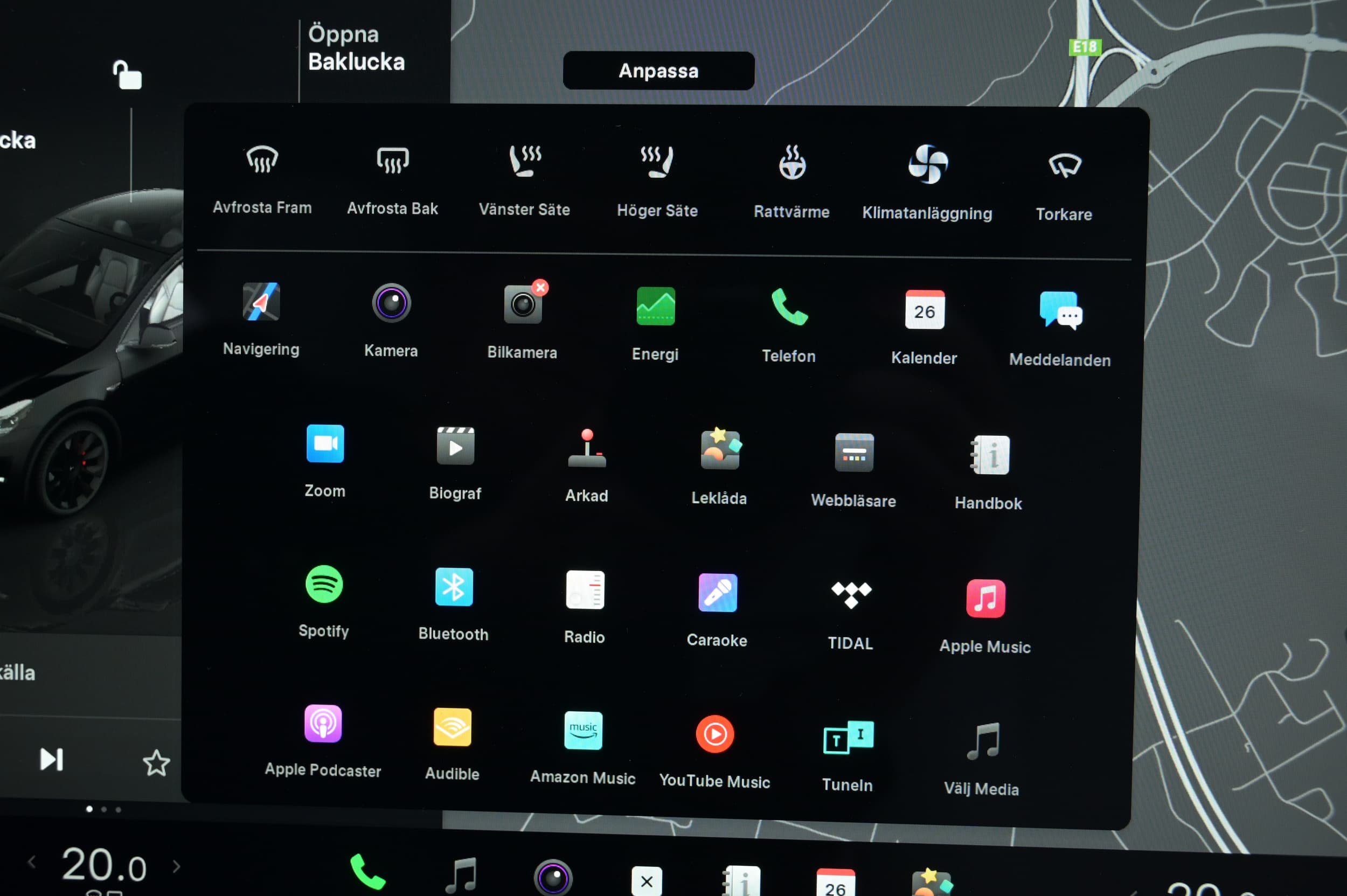Open the Biograf theater app
1347x896 pixels.
coord(455,464)
